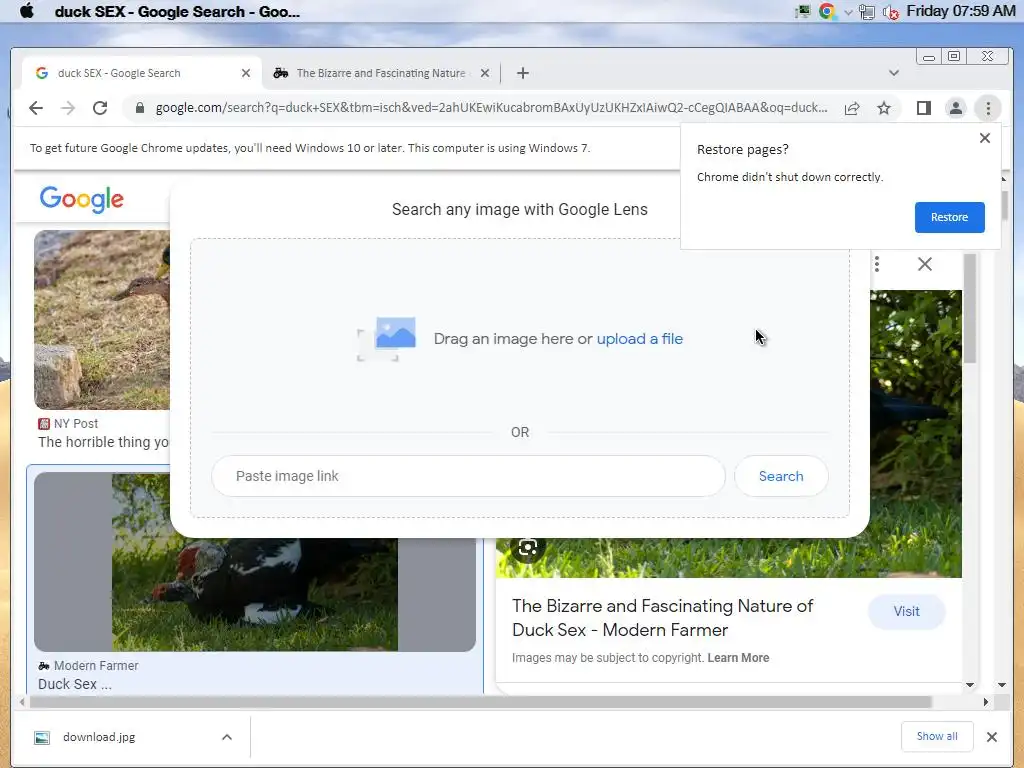Click the page scroll down arrow
This screenshot has height=768, width=1024.
[1002, 684]
